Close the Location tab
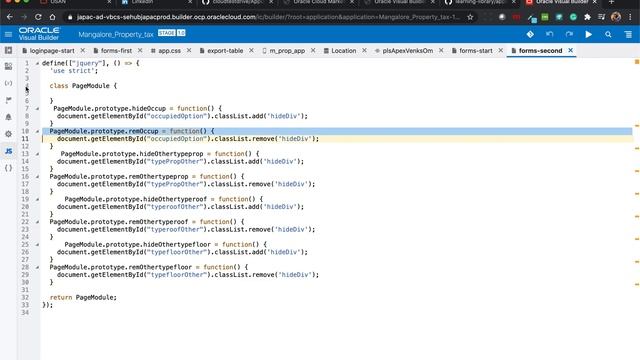Image resolution: width=640 pixels, height=360 pixels. (364, 50)
